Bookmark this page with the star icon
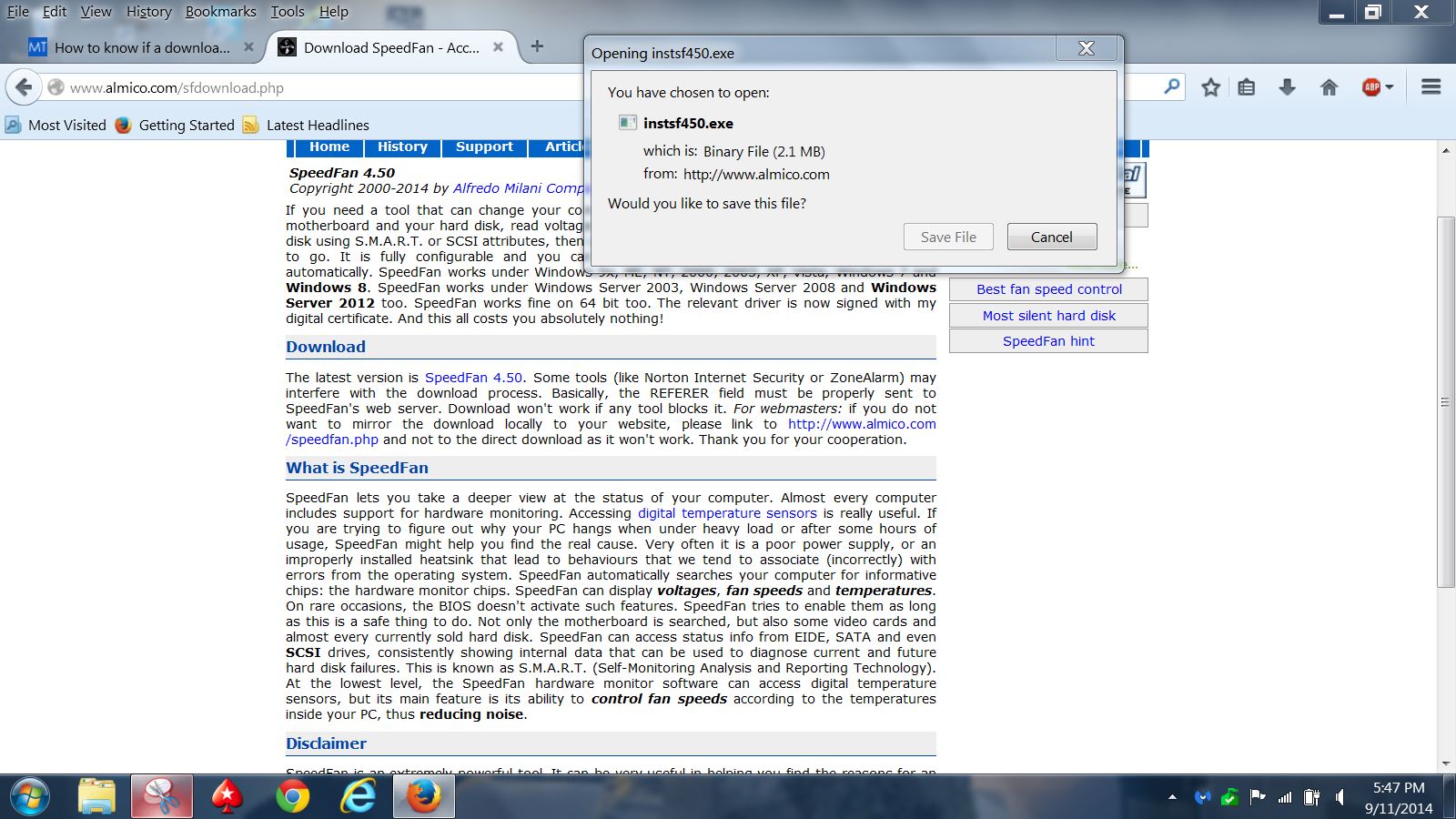1456x819 pixels. click(1210, 87)
